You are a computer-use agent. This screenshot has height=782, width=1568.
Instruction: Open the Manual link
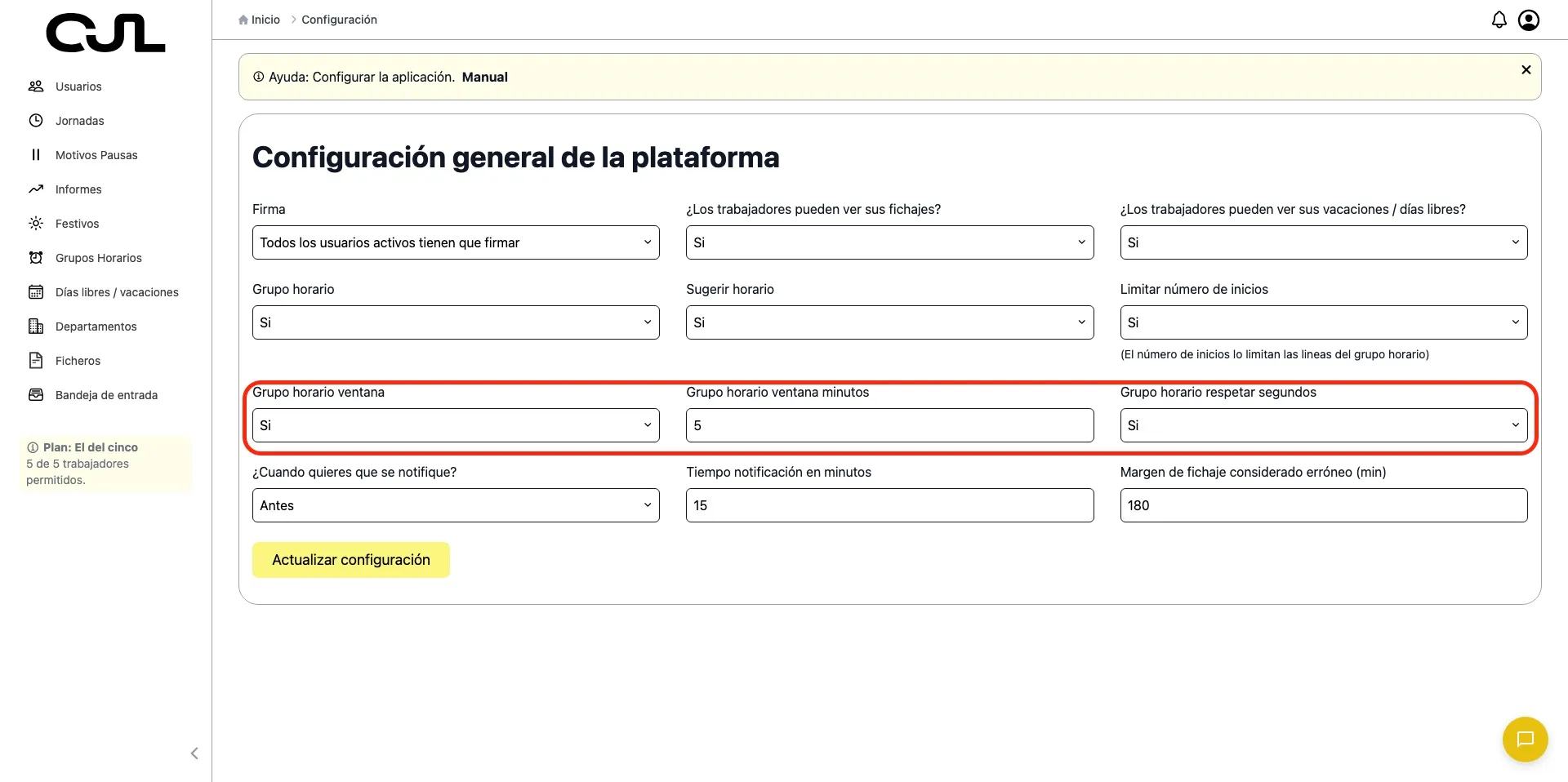(485, 77)
